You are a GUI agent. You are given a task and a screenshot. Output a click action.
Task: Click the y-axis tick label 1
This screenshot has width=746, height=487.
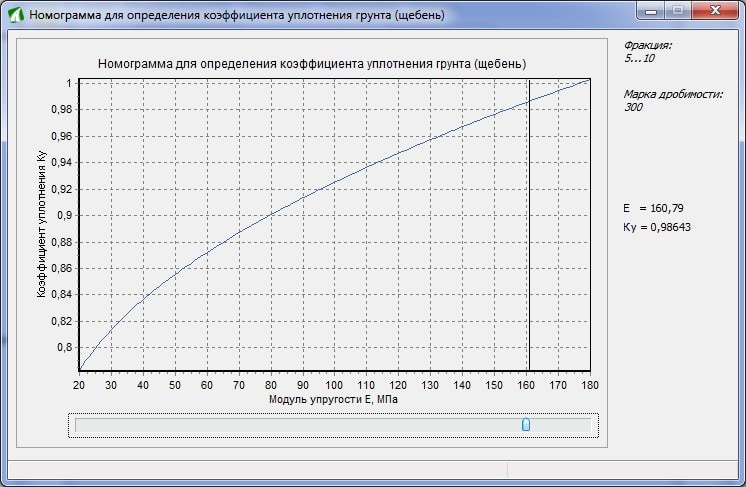coord(69,83)
